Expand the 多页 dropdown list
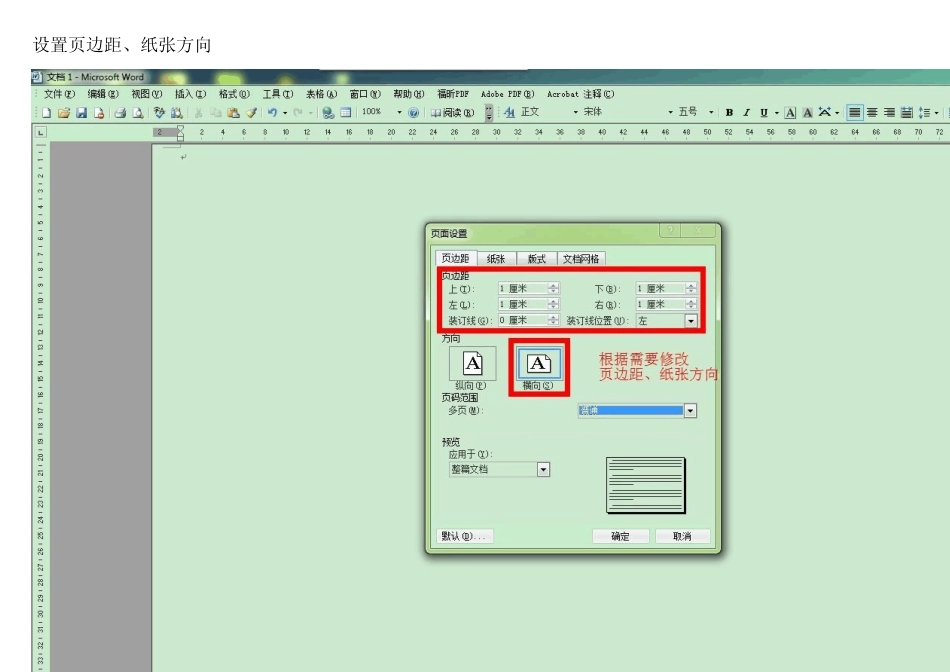Viewport: 950px width, 672px height. pos(690,411)
